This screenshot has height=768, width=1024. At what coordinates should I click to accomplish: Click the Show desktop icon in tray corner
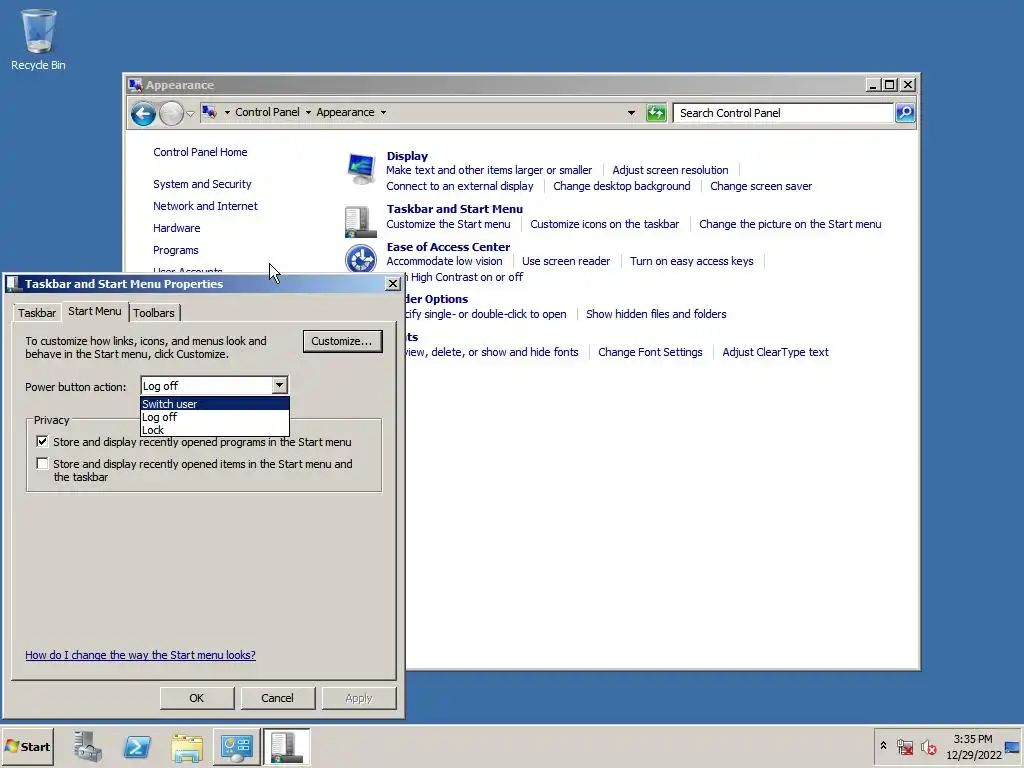pos(1012,746)
